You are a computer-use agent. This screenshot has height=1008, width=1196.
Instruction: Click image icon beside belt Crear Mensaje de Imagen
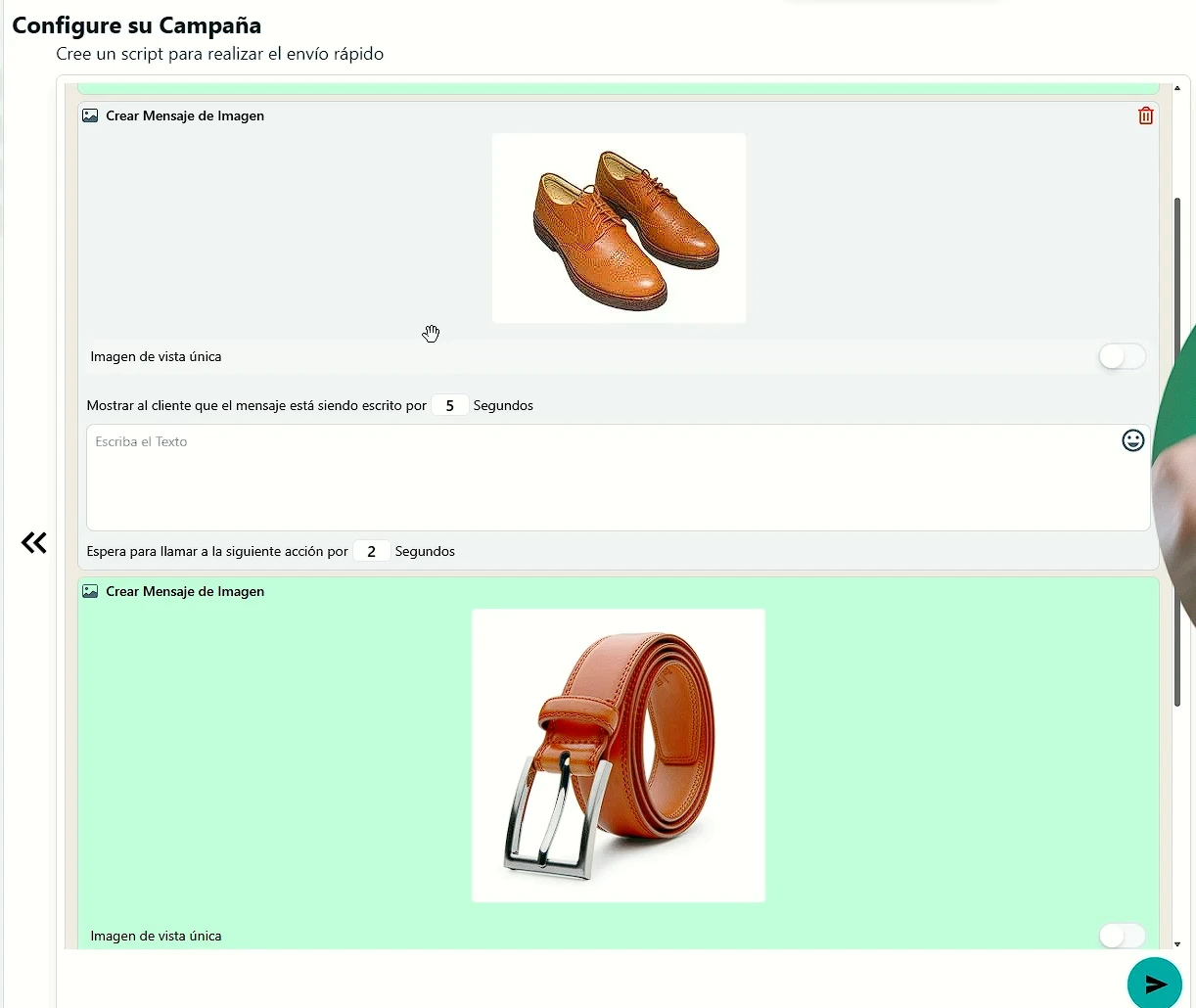pyautogui.click(x=90, y=591)
